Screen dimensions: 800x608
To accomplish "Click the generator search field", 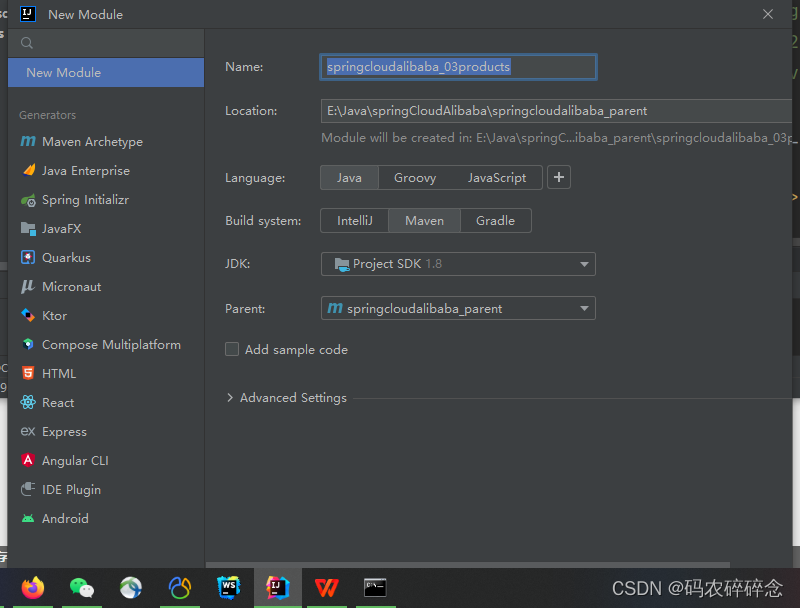I will (106, 43).
